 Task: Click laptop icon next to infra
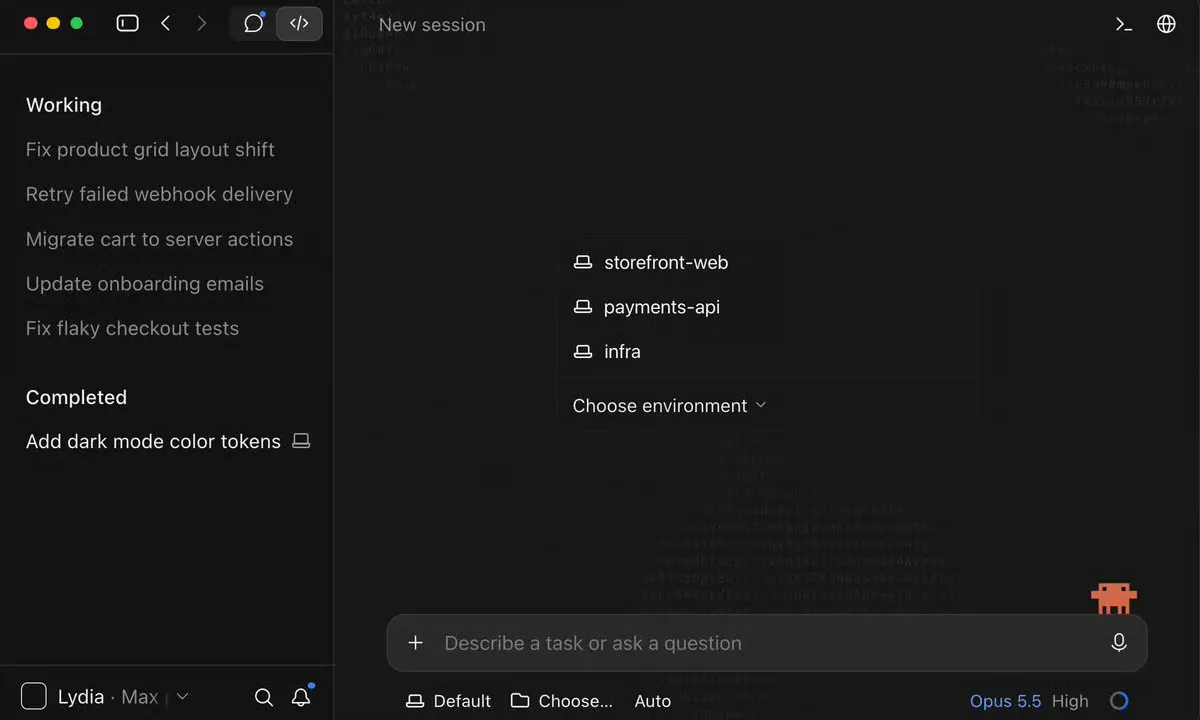click(583, 351)
